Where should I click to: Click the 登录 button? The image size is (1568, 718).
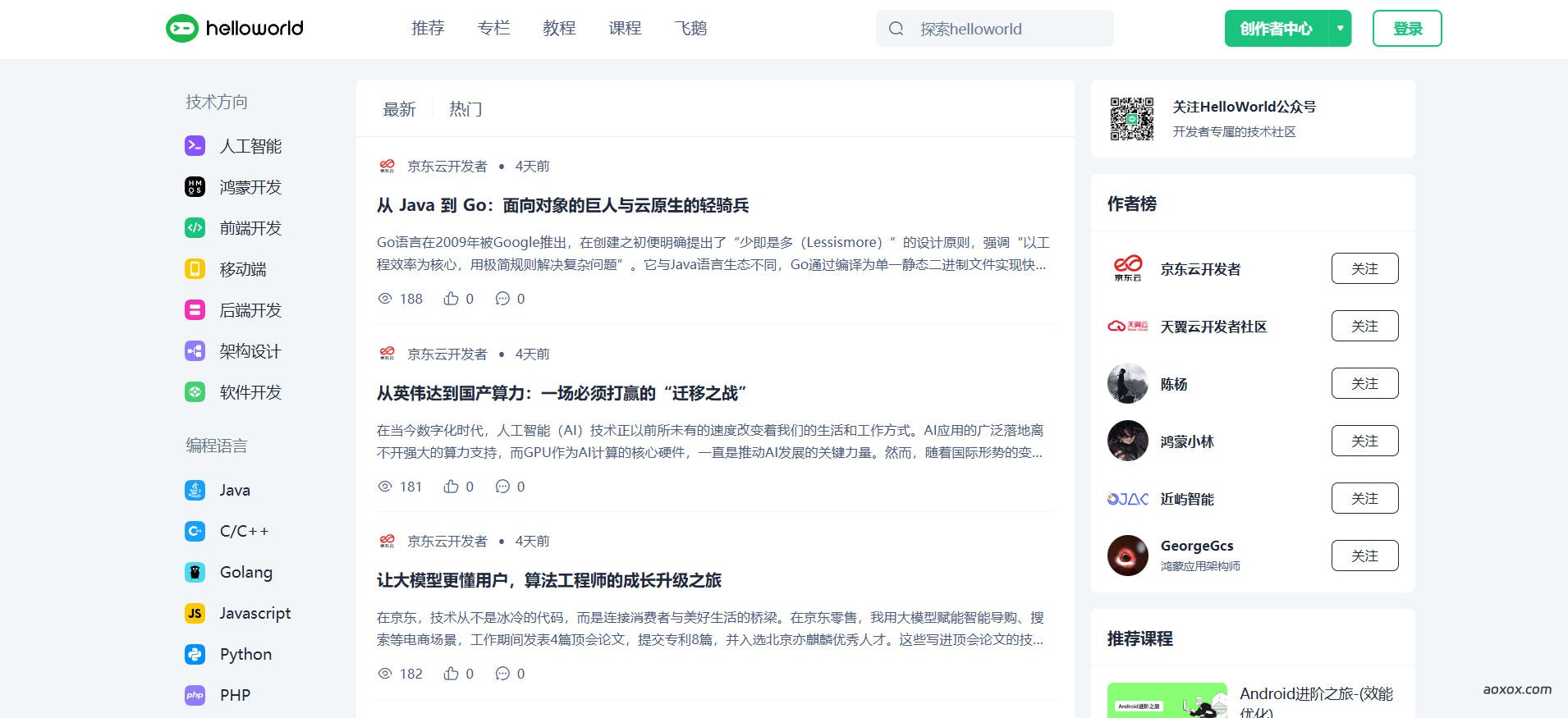click(1407, 29)
